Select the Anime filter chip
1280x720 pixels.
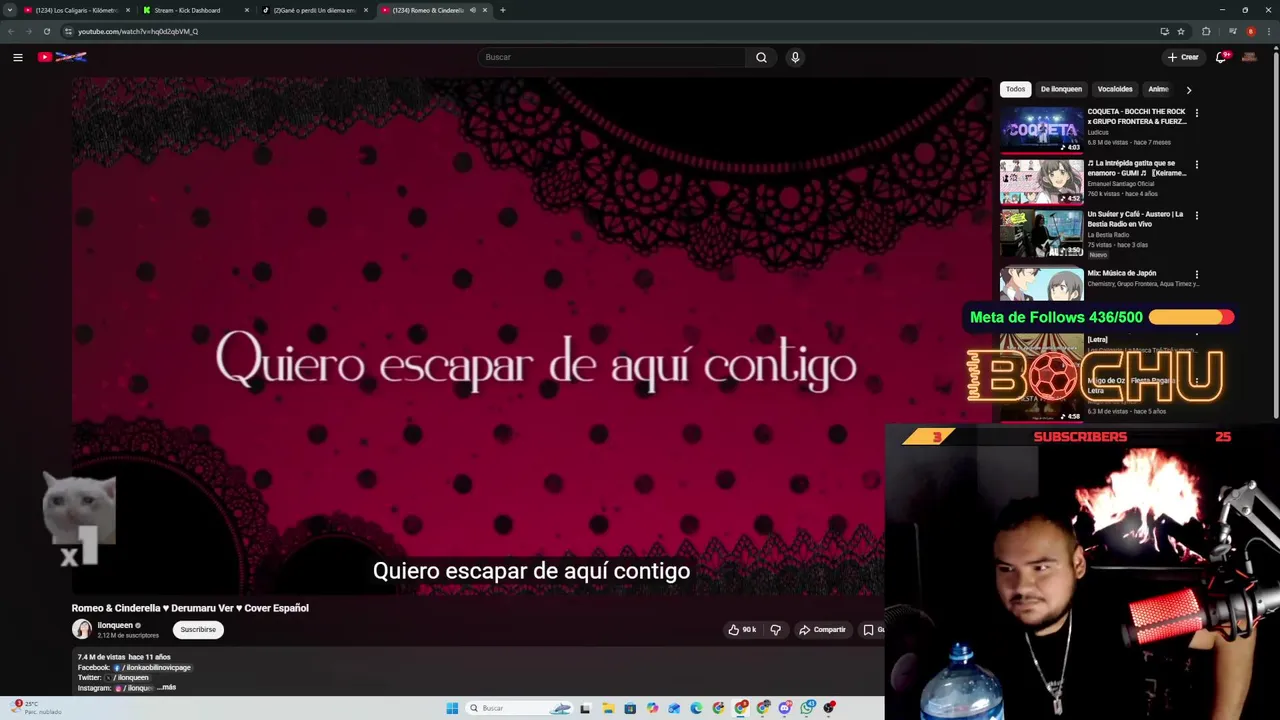point(1158,89)
